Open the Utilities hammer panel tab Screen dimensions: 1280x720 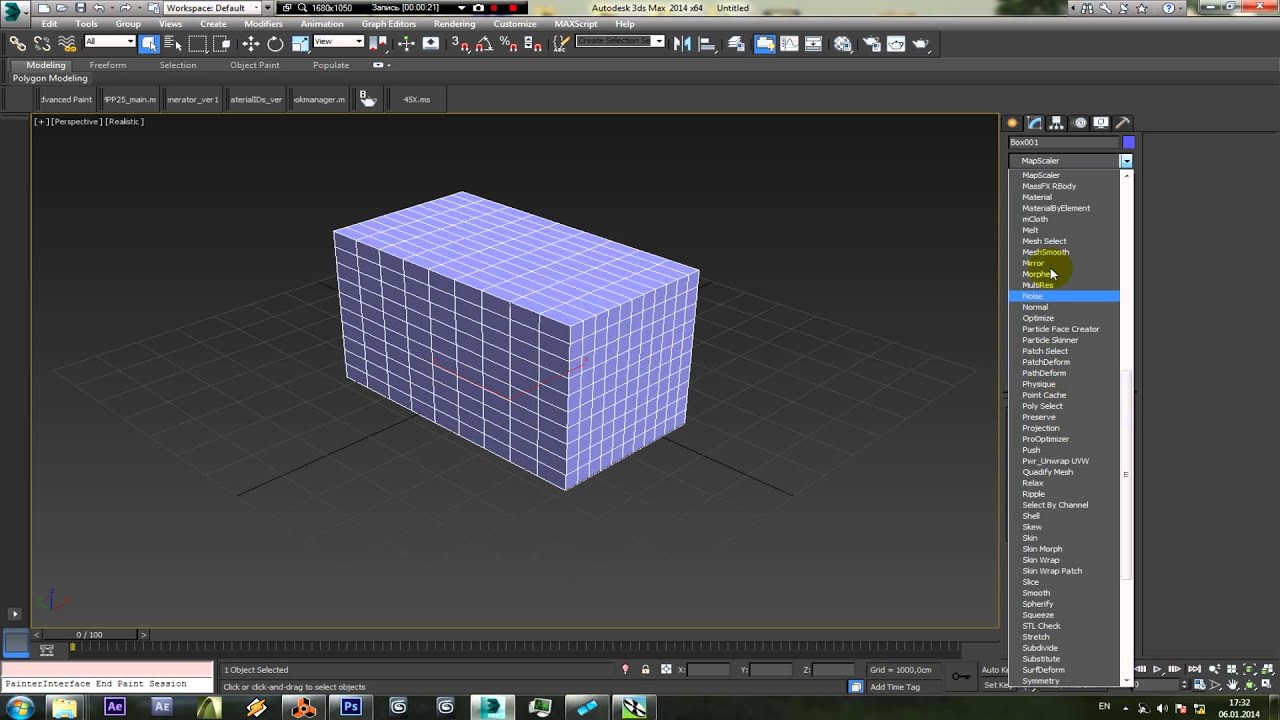coord(1123,123)
